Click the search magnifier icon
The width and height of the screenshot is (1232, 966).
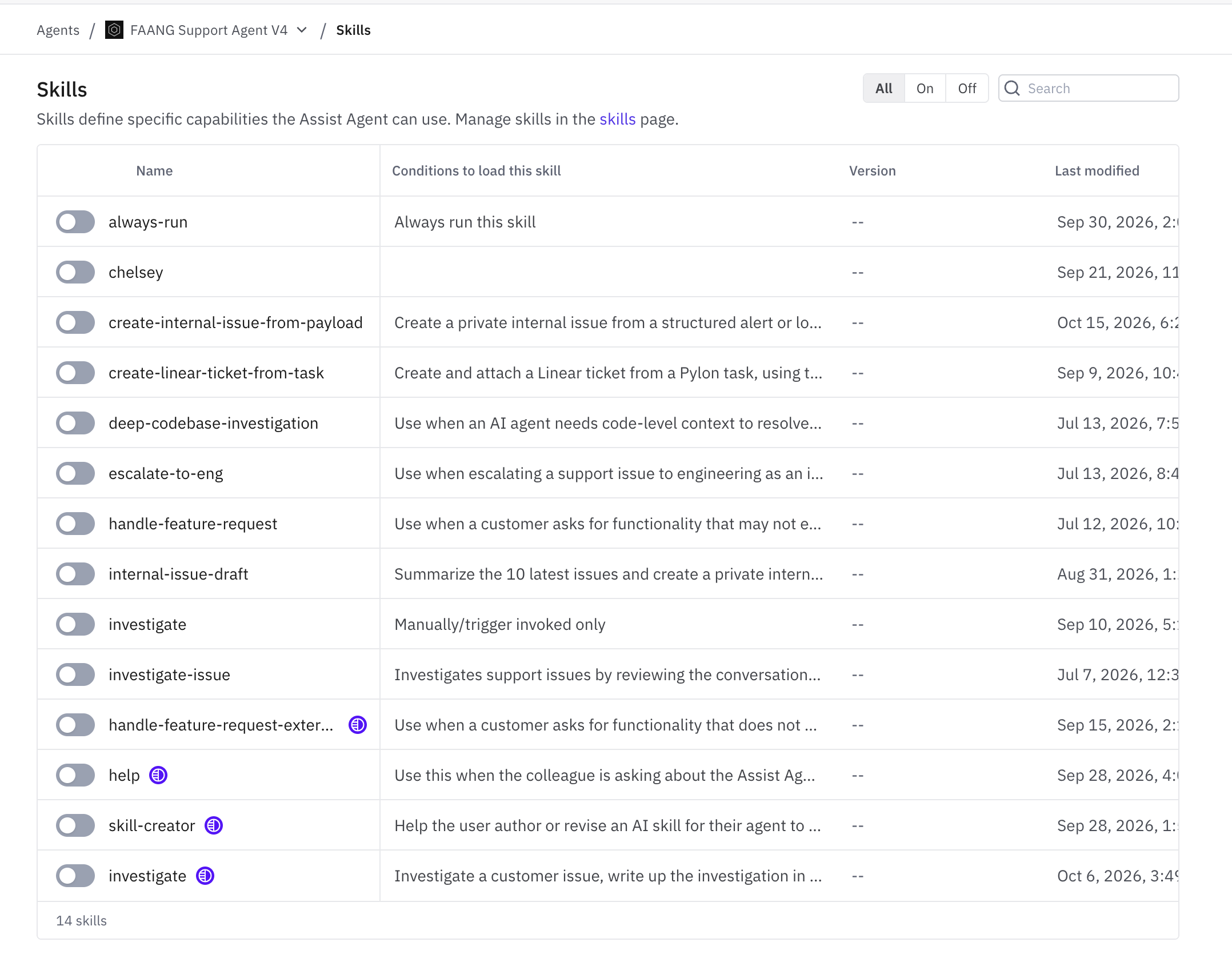tap(1012, 88)
